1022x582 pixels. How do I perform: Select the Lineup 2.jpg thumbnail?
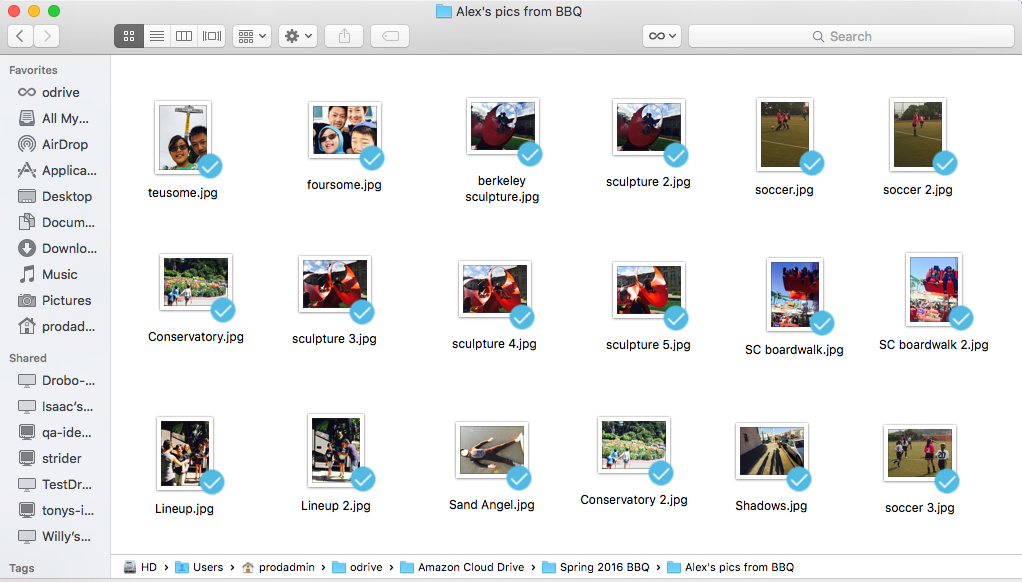(x=336, y=451)
